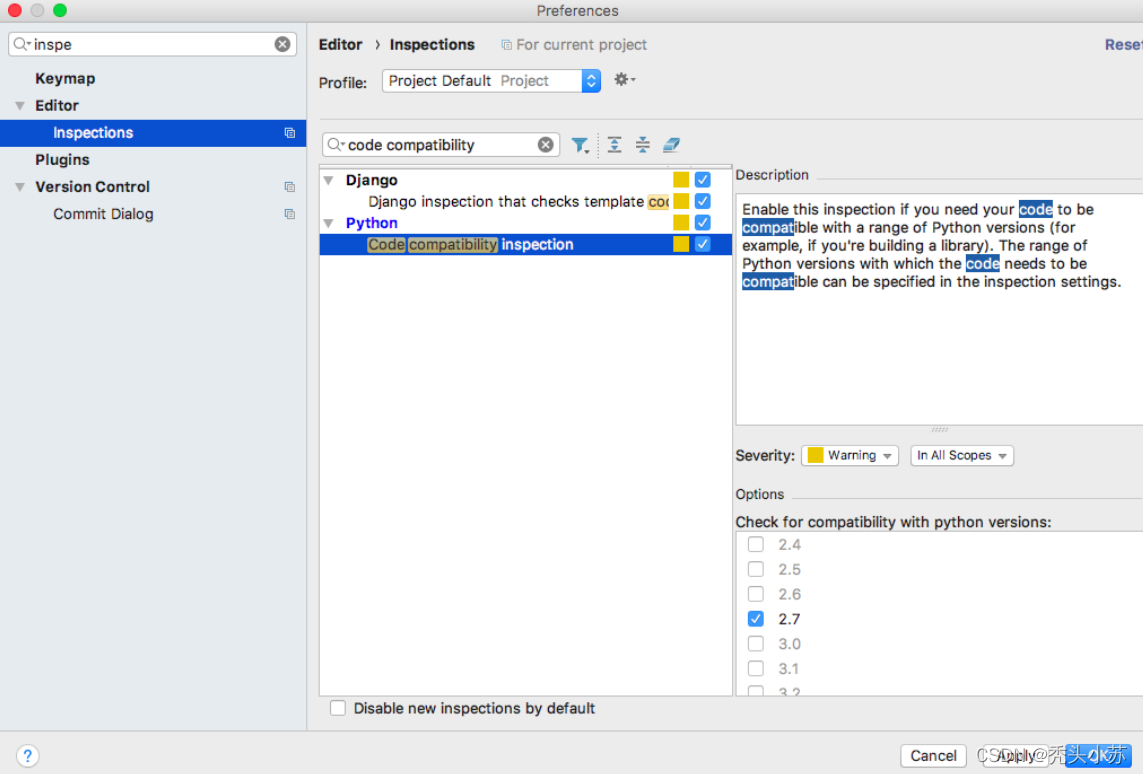Open the profile gear settings icon
The height and width of the screenshot is (774, 1143).
(624, 79)
